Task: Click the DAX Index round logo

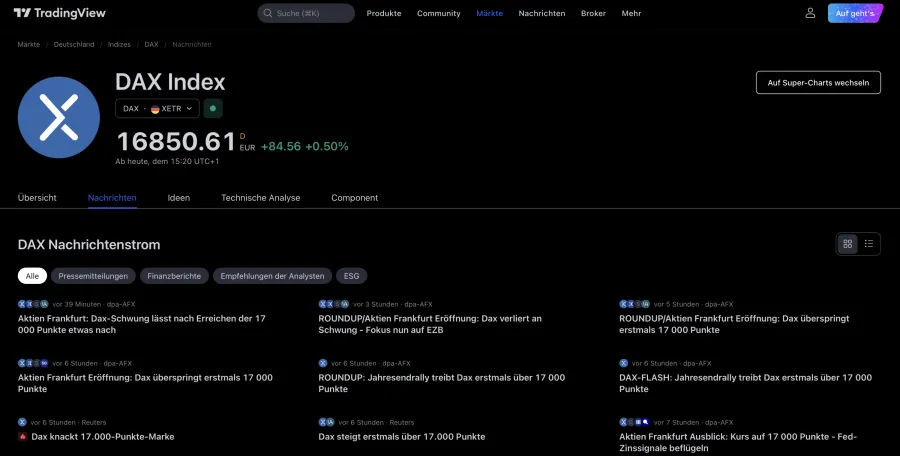Action: tap(59, 117)
